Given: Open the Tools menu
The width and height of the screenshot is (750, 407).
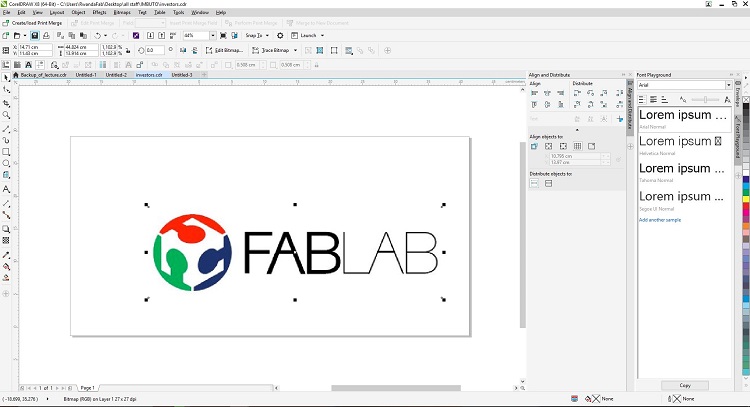Looking at the screenshot, I should [178, 12].
